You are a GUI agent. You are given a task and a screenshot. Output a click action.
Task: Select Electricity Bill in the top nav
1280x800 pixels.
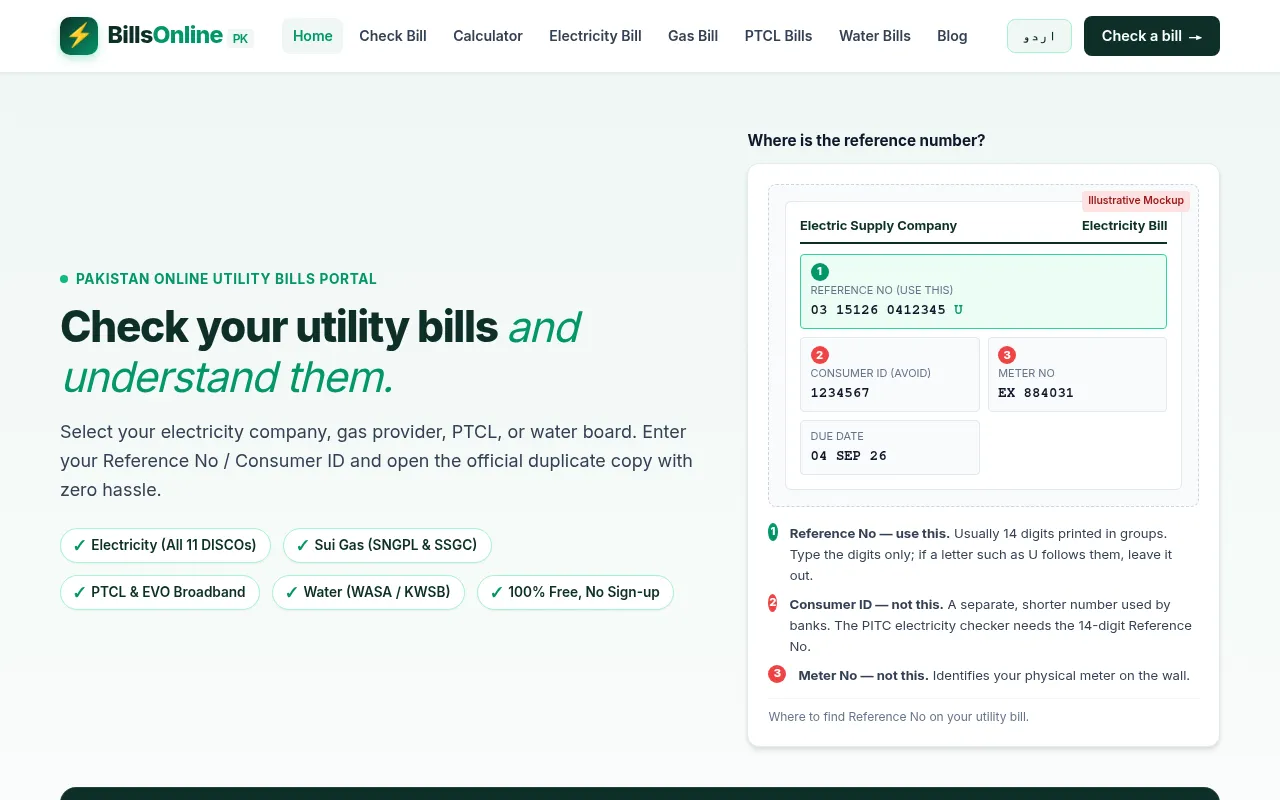[595, 36]
